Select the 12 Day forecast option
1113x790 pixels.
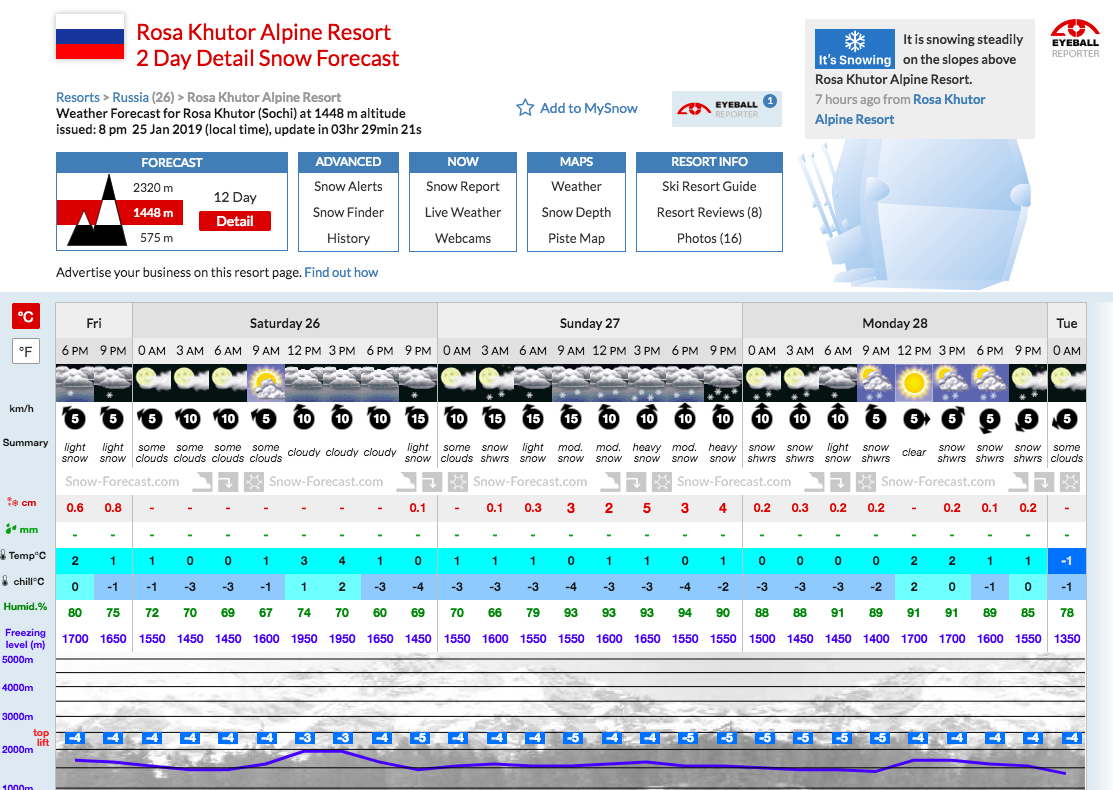coord(235,197)
